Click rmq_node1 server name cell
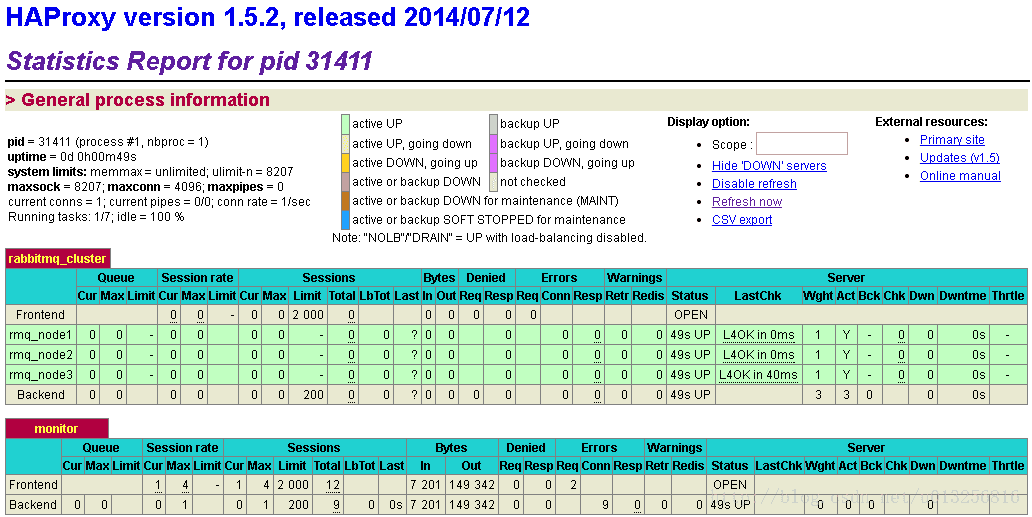 [x=41, y=335]
